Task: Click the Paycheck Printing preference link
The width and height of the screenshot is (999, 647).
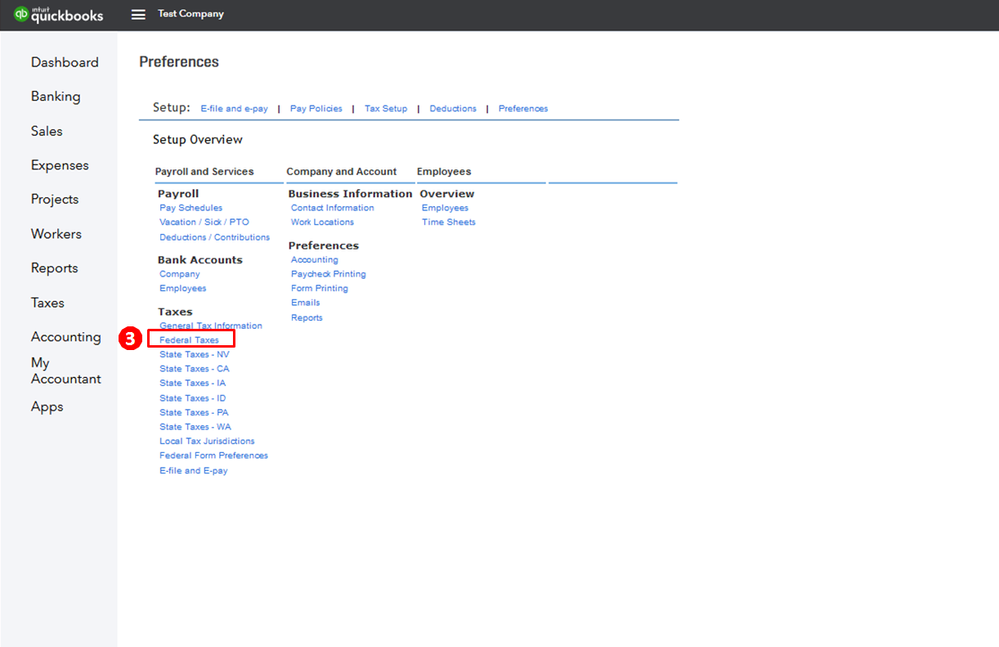Action: coord(328,274)
